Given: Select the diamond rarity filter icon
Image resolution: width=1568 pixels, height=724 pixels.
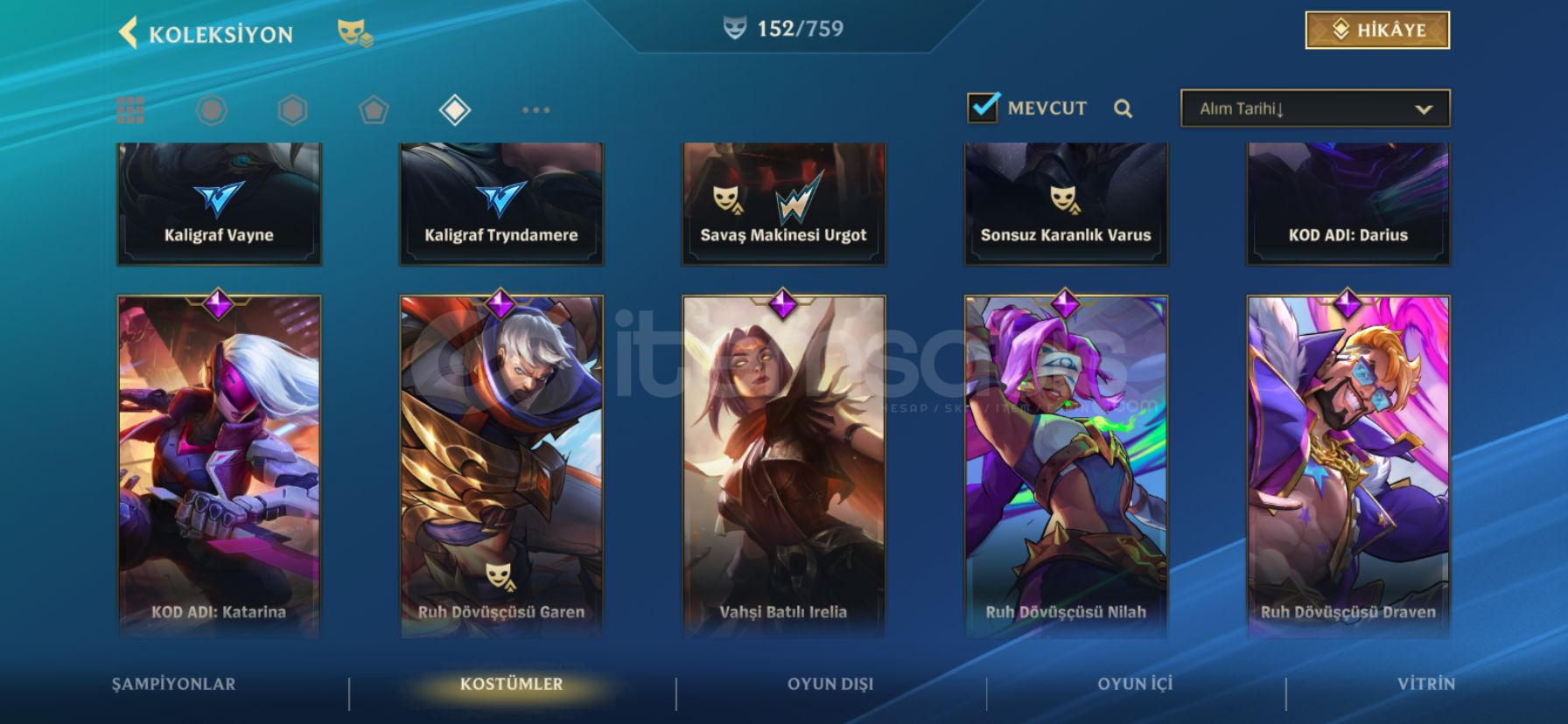Looking at the screenshot, I should pyautogui.click(x=455, y=110).
